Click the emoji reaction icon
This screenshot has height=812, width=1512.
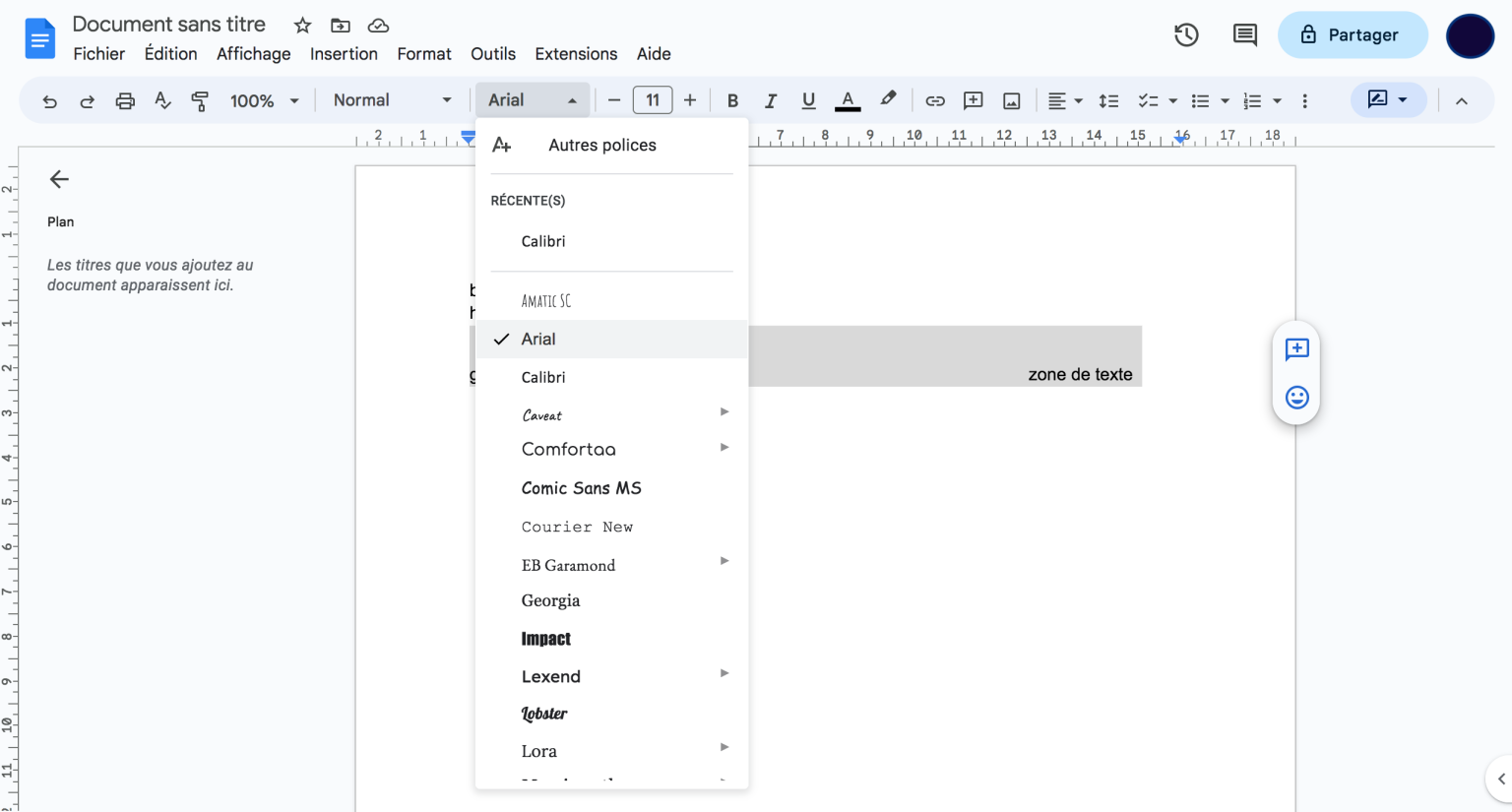click(x=1296, y=397)
